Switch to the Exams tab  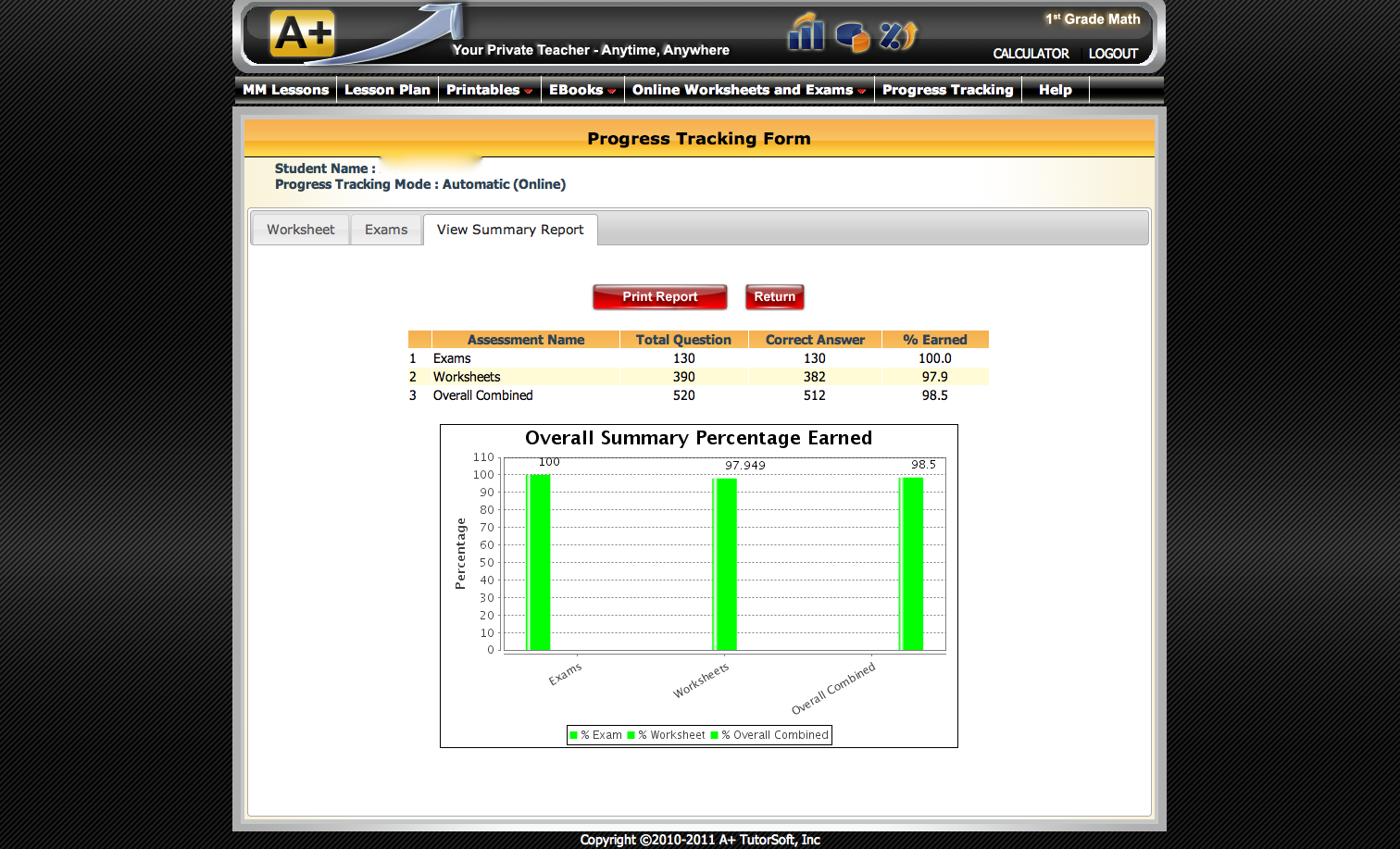pos(386,229)
